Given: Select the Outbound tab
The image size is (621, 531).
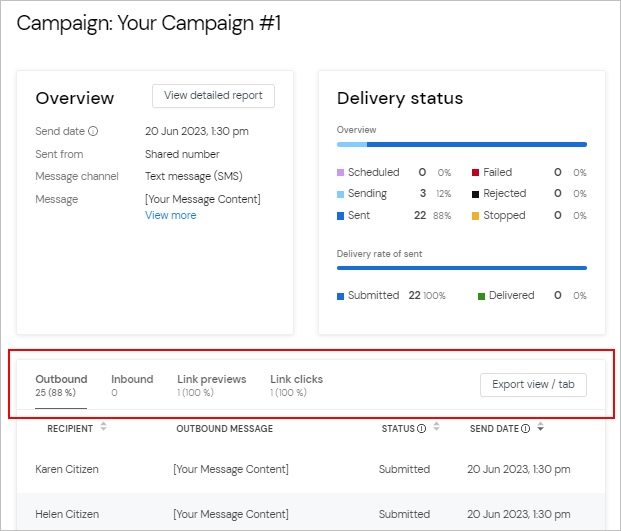Looking at the screenshot, I should 61,385.
